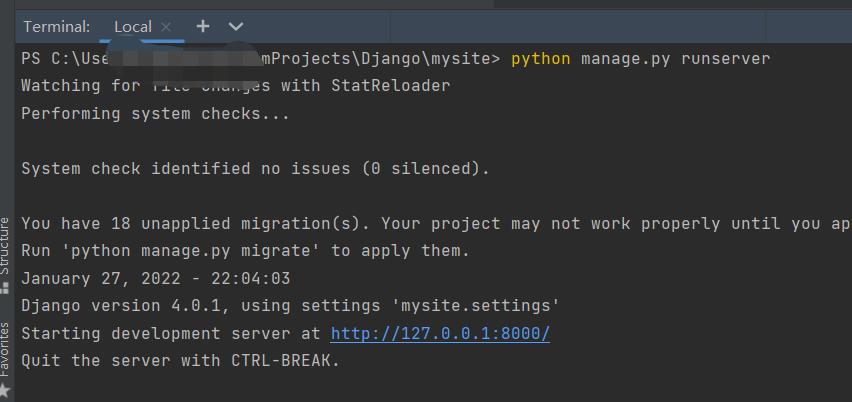The image size is (852, 402).
Task: Click the Structure tool window icon
Action: (x=5, y=287)
